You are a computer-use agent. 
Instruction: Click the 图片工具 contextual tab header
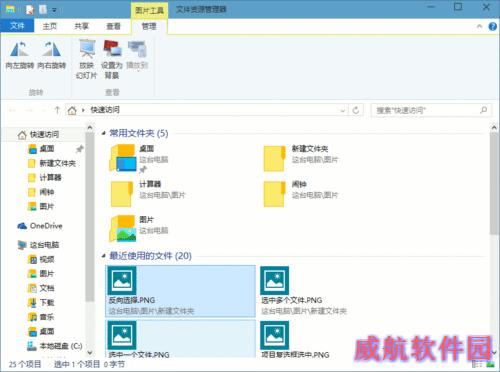point(149,10)
